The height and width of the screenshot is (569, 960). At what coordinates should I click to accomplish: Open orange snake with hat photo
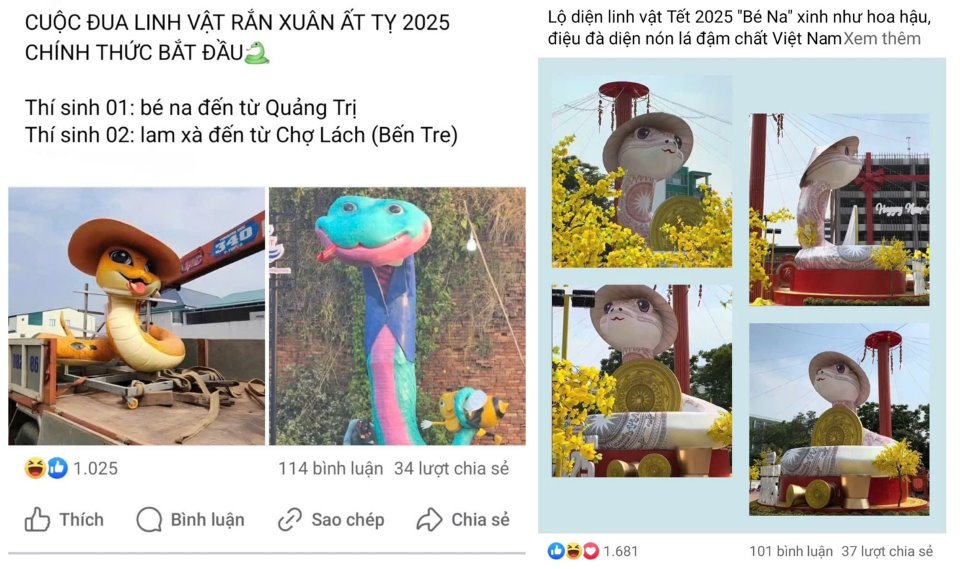click(x=137, y=316)
